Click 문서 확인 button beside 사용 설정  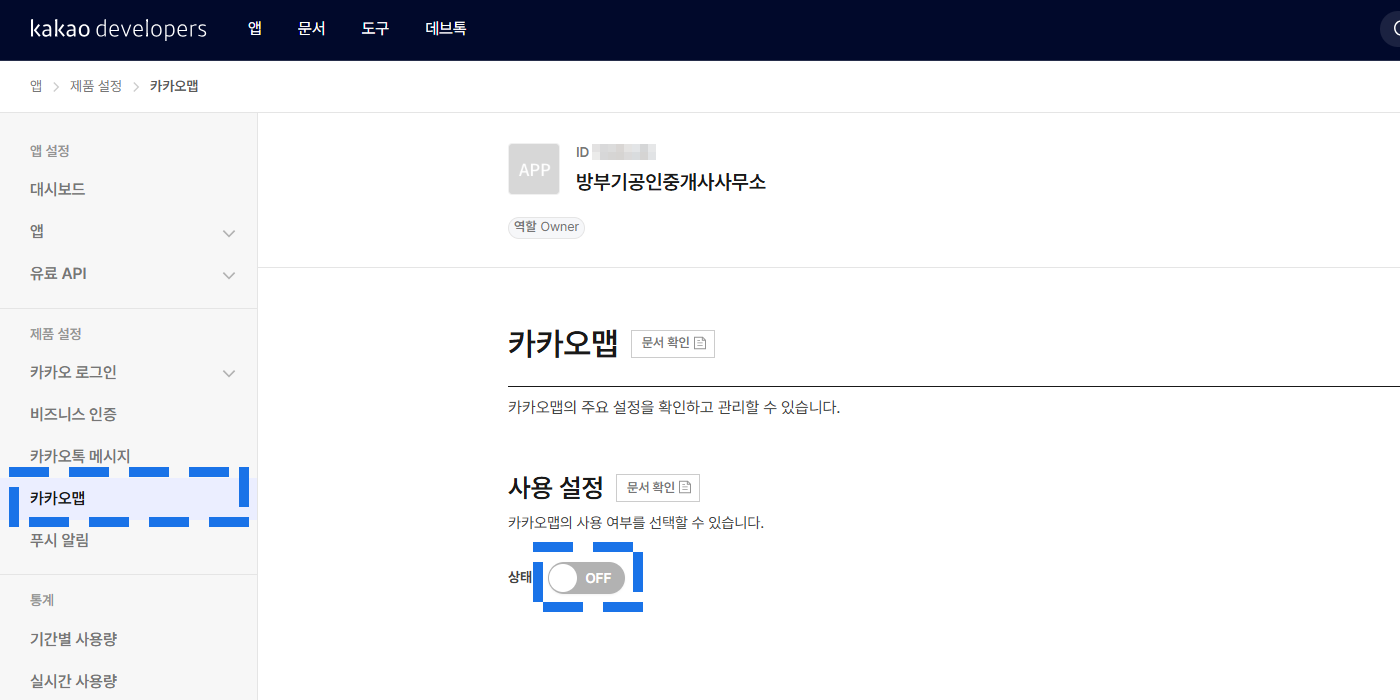click(658, 487)
